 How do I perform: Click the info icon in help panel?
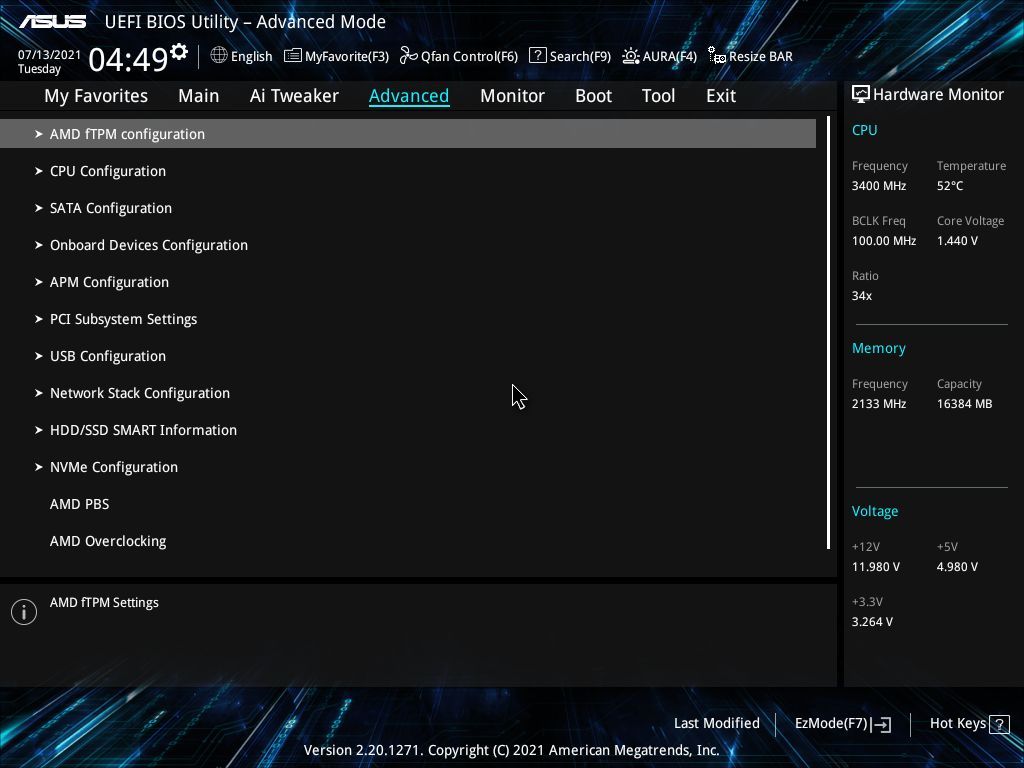(24, 612)
